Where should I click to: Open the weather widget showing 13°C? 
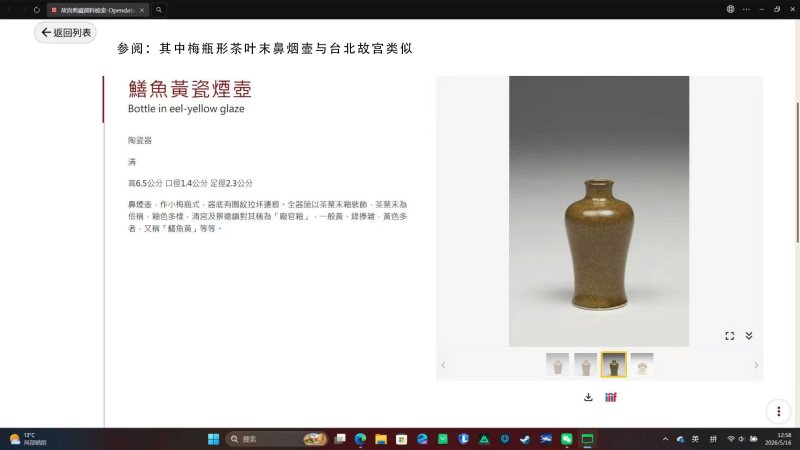29,439
